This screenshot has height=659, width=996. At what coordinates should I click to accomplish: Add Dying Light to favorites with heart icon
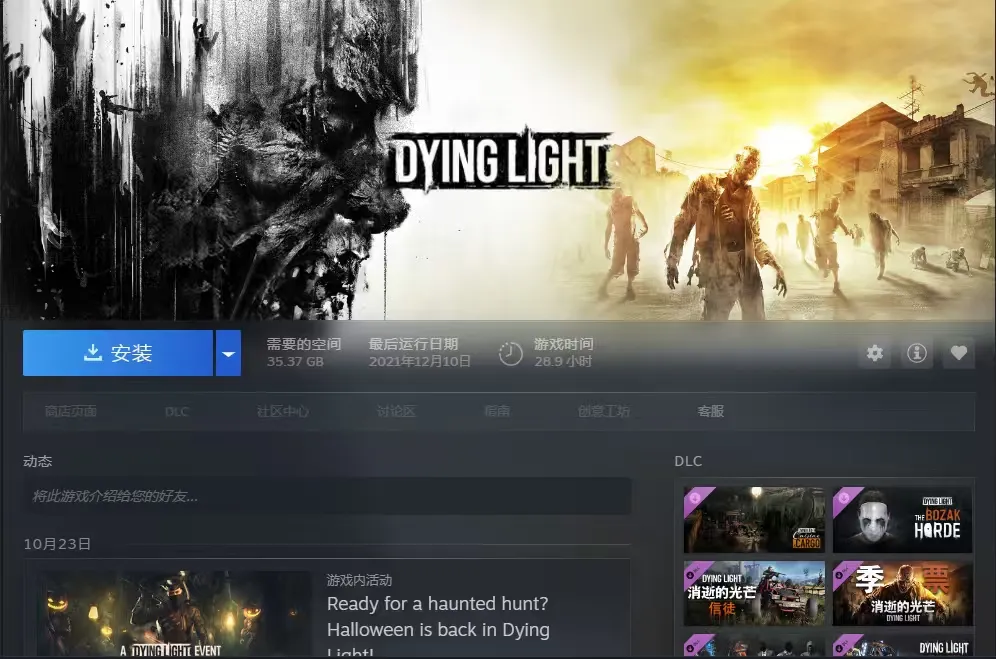click(x=958, y=353)
